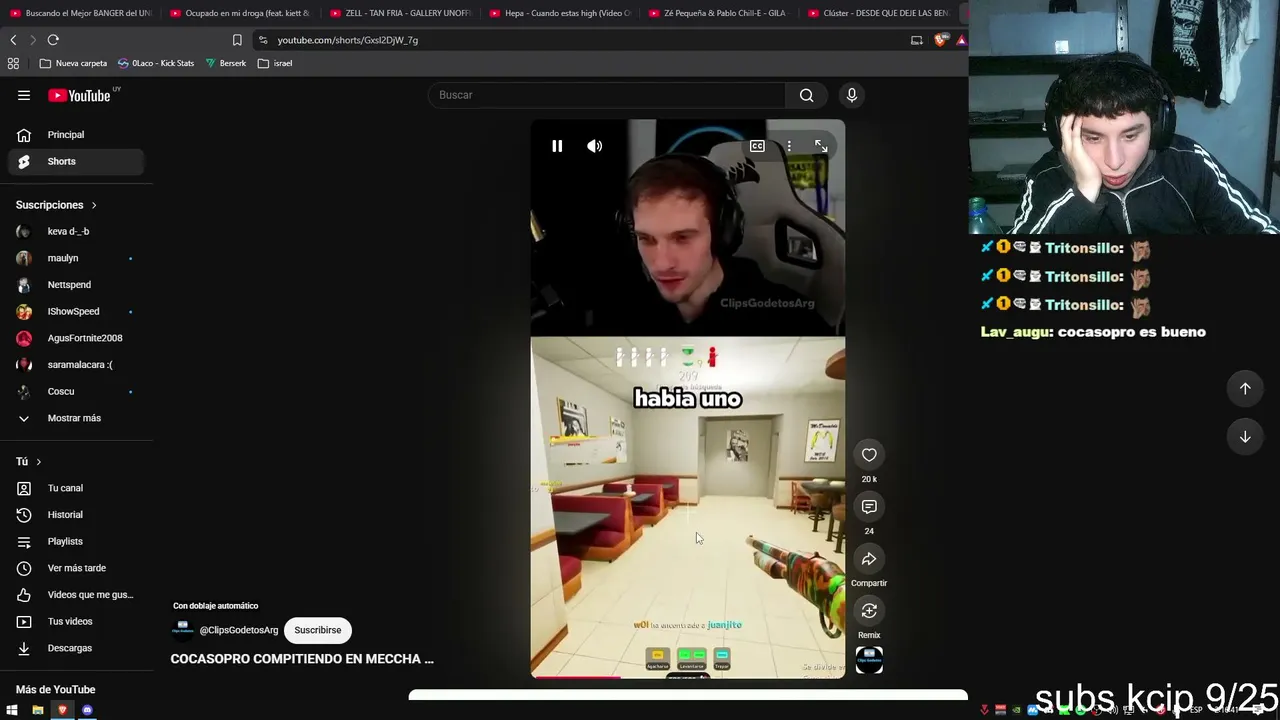Switch to the Buscando el Mejor BANGER tab
This screenshot has height=720, width=1280.
point(81,13)
